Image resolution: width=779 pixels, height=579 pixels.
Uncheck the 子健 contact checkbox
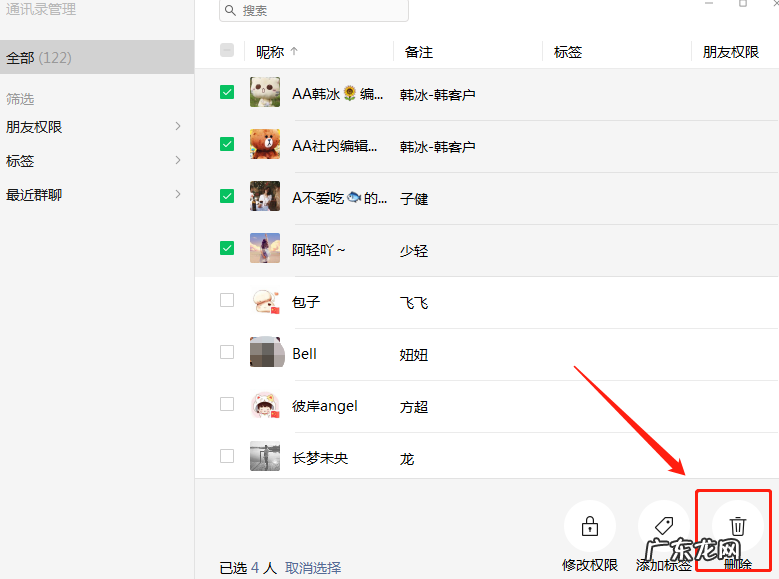tap(227, 196)
